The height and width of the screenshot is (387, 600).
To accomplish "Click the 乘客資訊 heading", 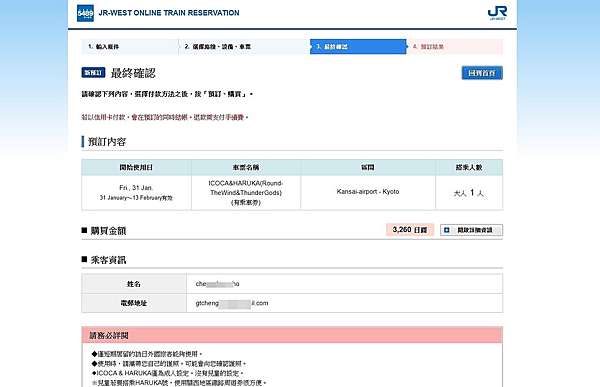I will click(x=108, y=260).
